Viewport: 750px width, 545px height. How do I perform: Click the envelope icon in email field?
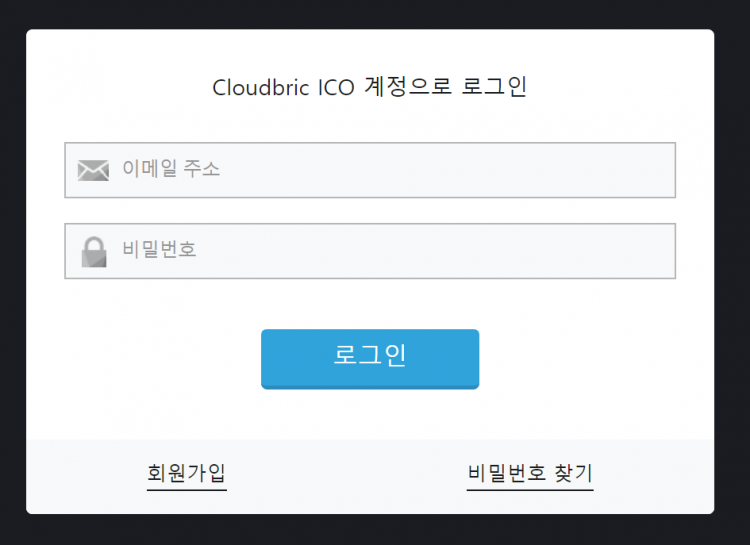pyautogui.click(x=93, y=170)
